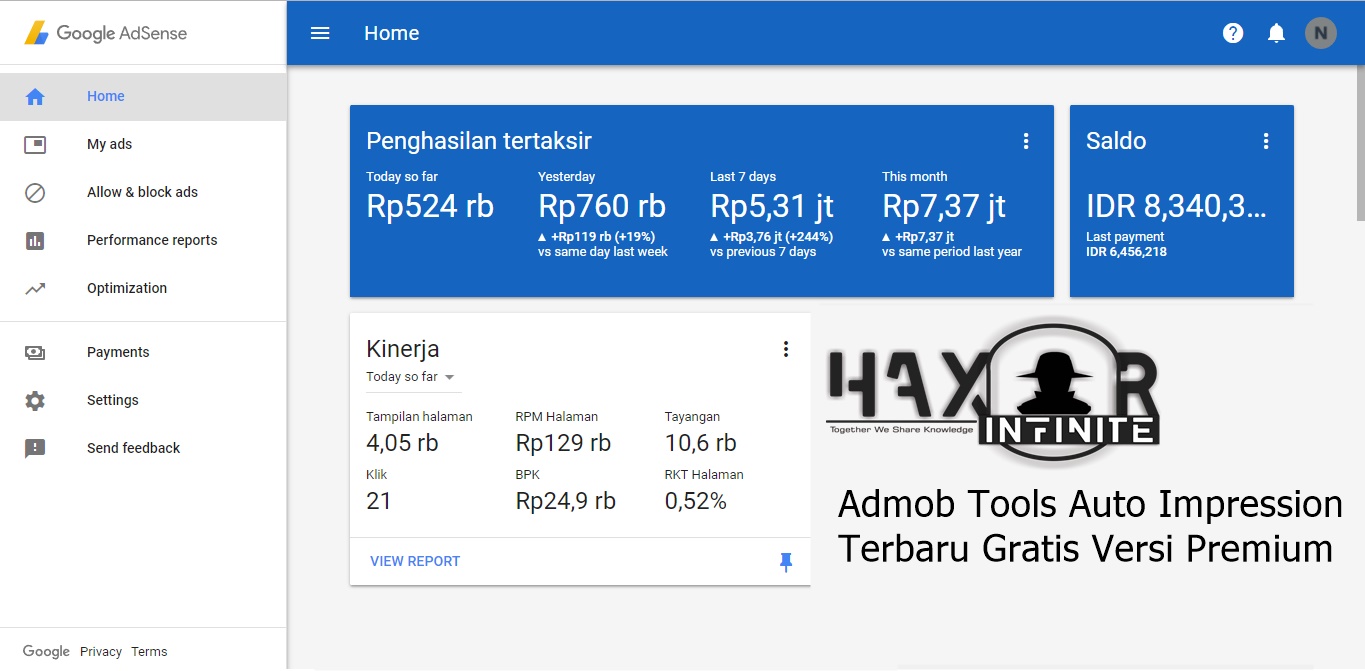Image resolution: width=1365 pixels, height=671 pixels.
Task: Open the hamburger navigation menu
Action: [320, 33]
